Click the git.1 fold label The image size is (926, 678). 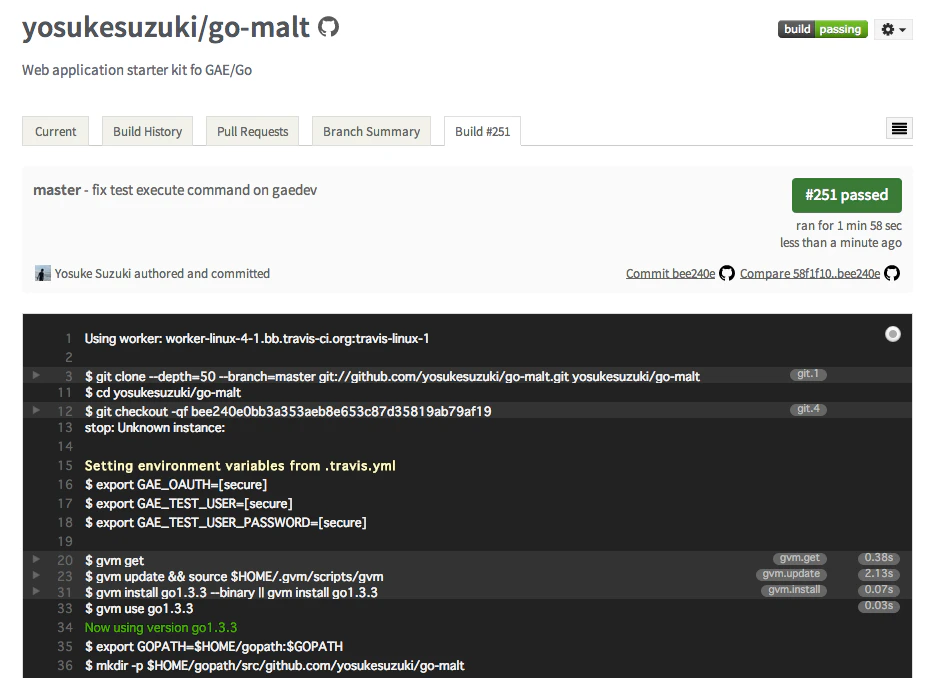click(x=808, y=374)
